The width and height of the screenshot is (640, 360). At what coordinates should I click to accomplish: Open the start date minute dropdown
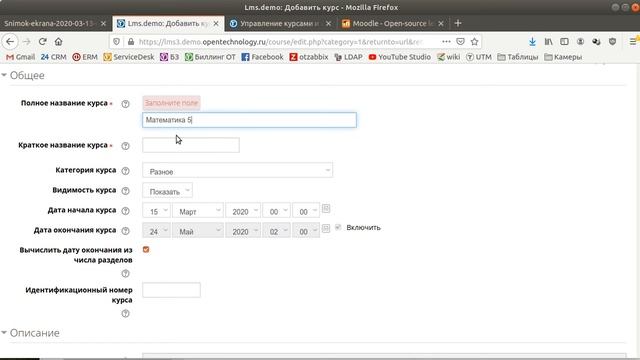click(x=306, y=210)
